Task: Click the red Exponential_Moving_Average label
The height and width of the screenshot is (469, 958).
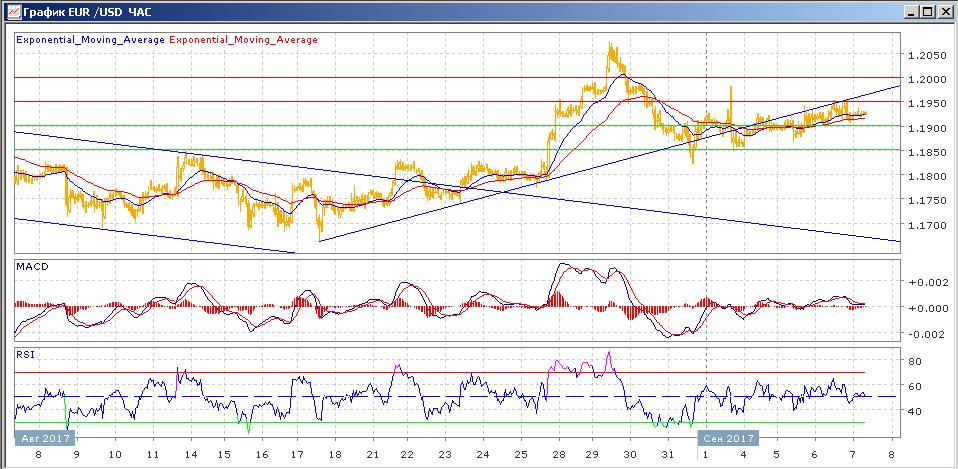Action: click(x=243, y=40)
